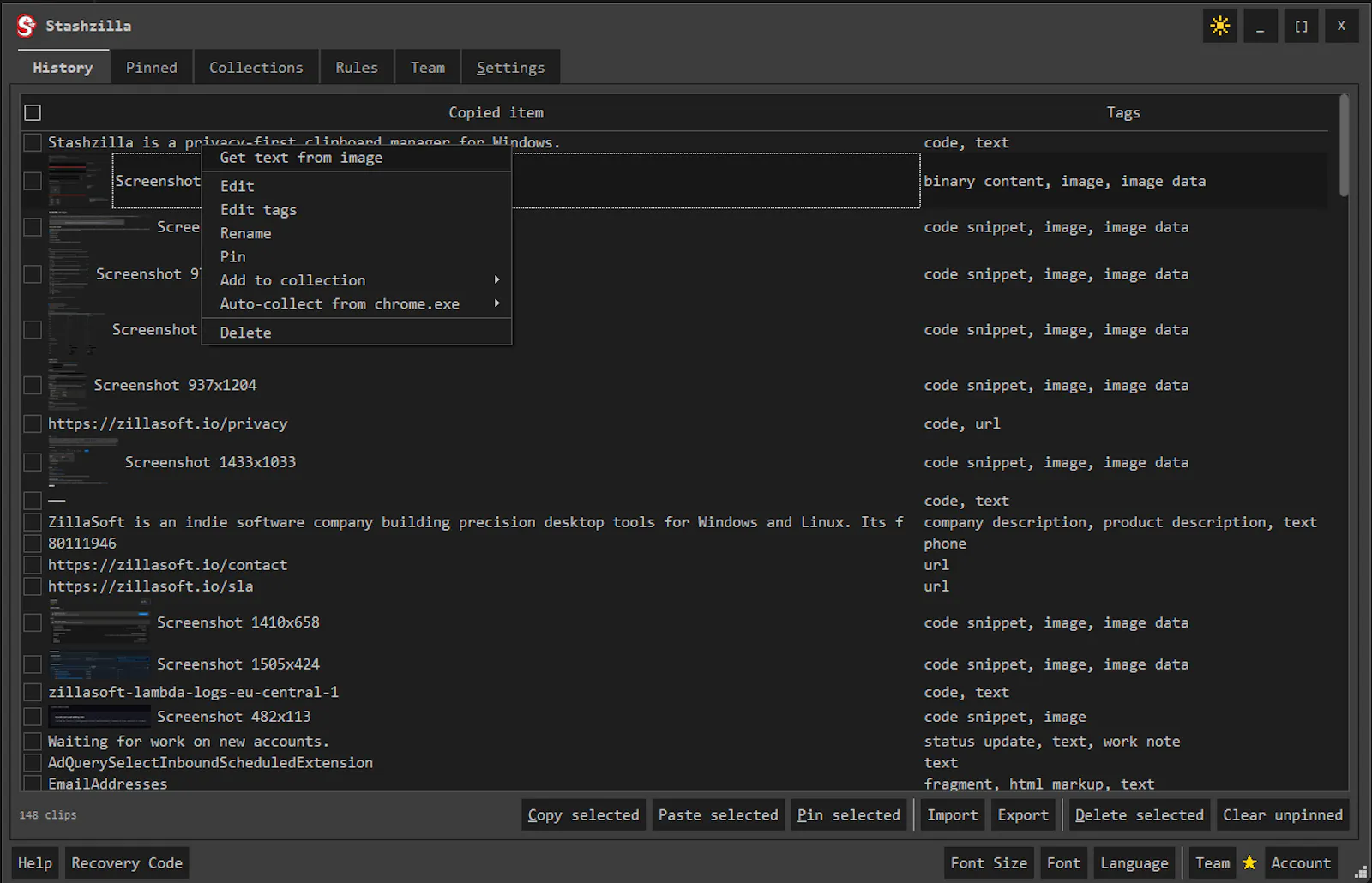Check the box for https://zillasoft.io/privacy row
Image resolution: width=1372 pixels, height=883 pixels.
click(33, 423)
